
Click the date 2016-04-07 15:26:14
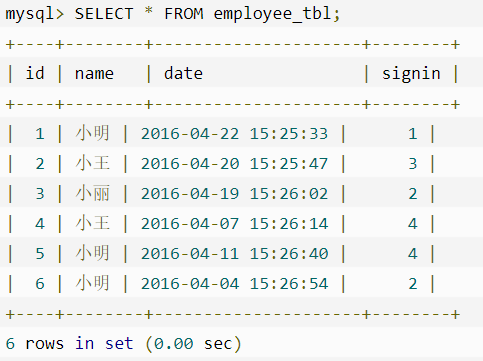[234, 224]
